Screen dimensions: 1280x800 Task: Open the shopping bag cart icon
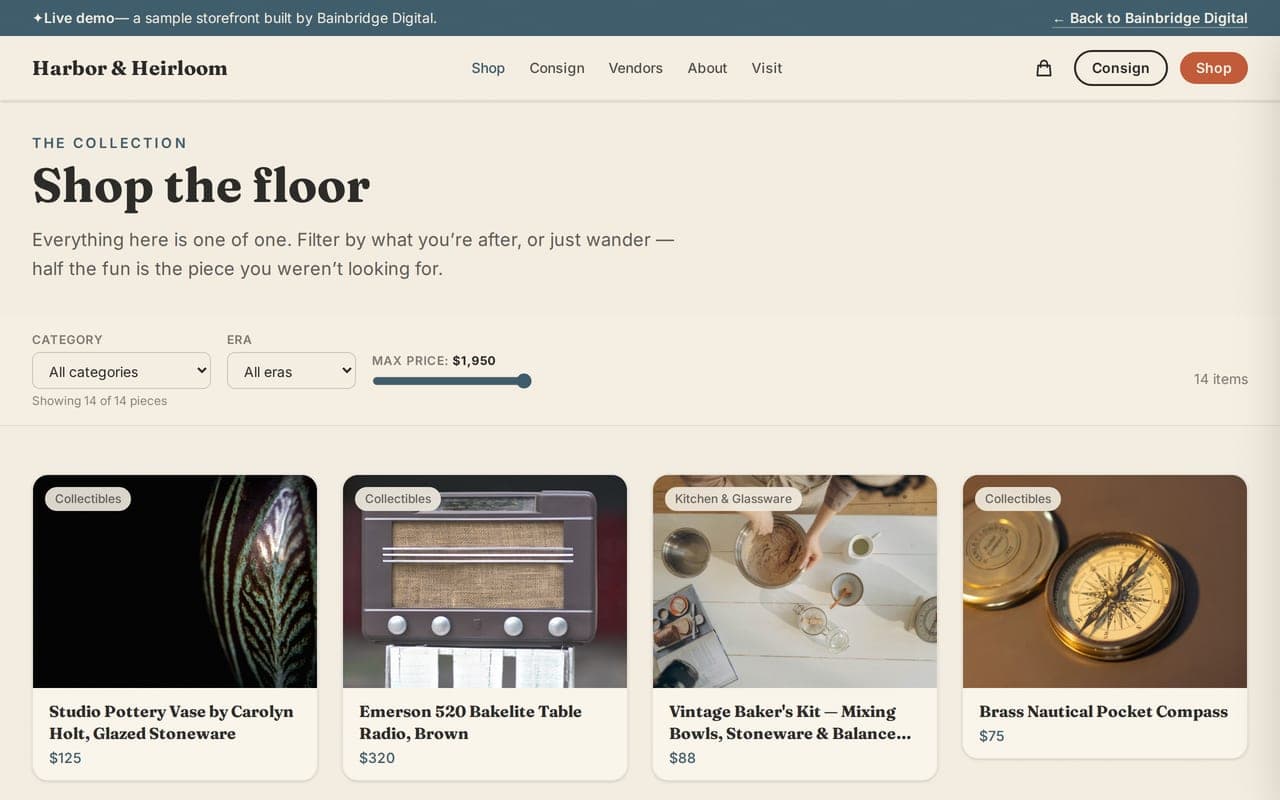click(x=1044, y=68)
